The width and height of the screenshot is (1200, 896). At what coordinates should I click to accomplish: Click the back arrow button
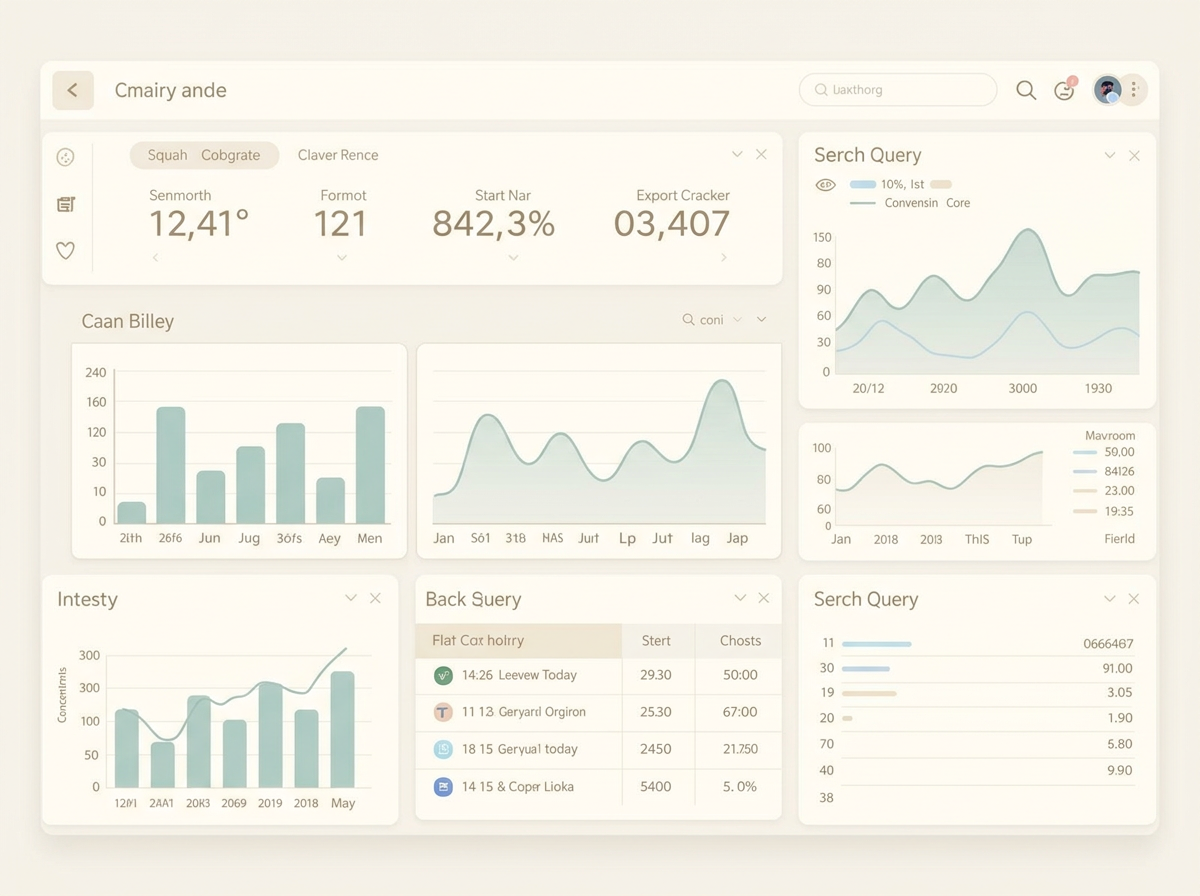tap(73, 90)
